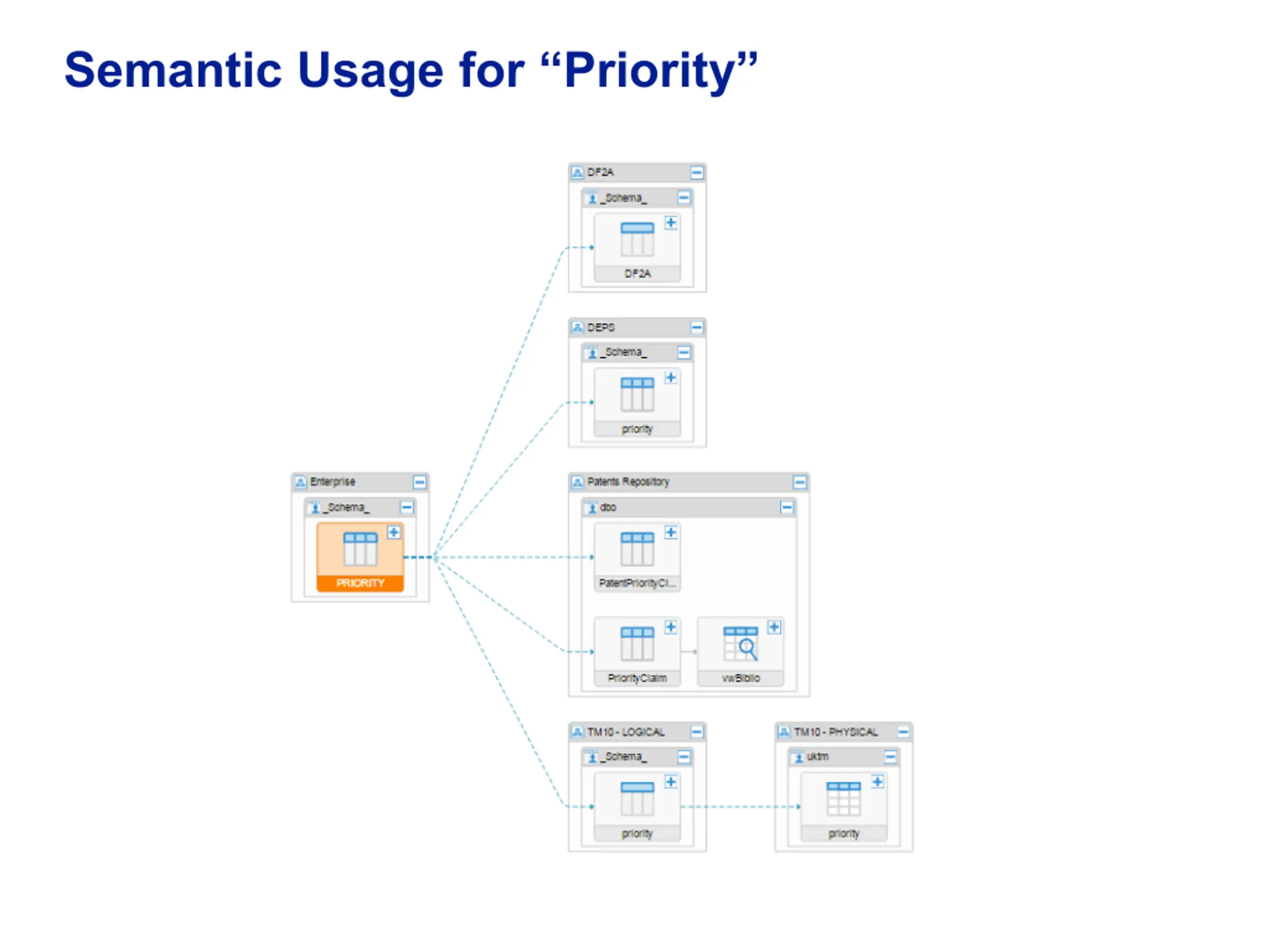Collapse the DF2A _Schema_ group

684,198
